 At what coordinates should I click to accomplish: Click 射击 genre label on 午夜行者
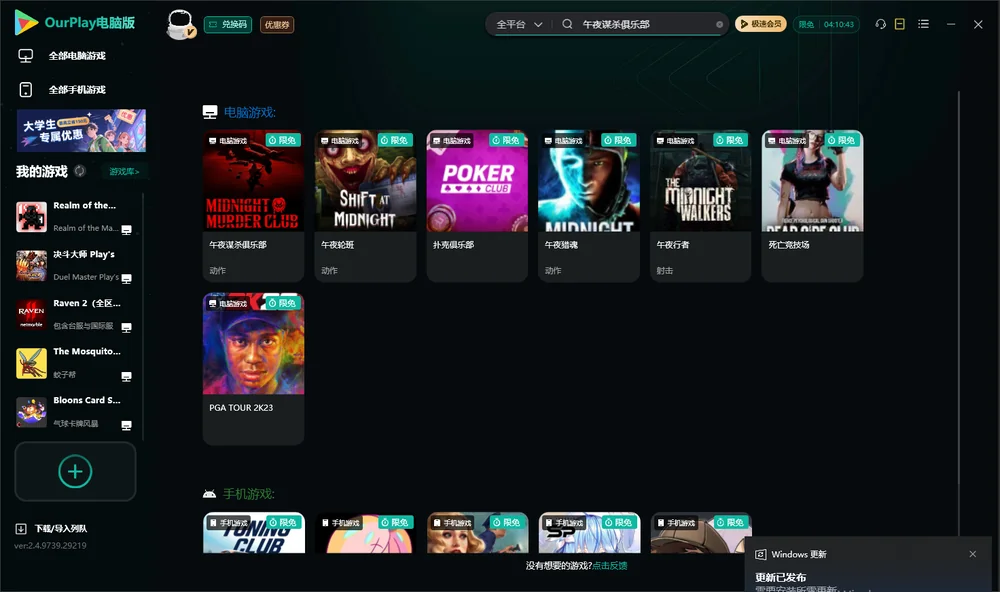click(665, 270)
